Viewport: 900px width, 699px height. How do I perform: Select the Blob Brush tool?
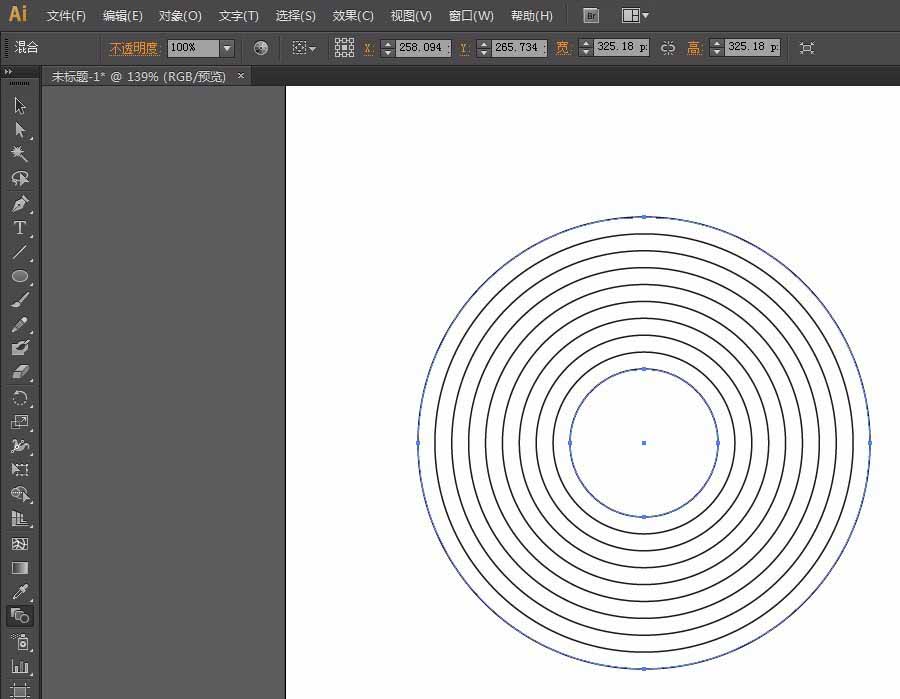coord(20,348)
